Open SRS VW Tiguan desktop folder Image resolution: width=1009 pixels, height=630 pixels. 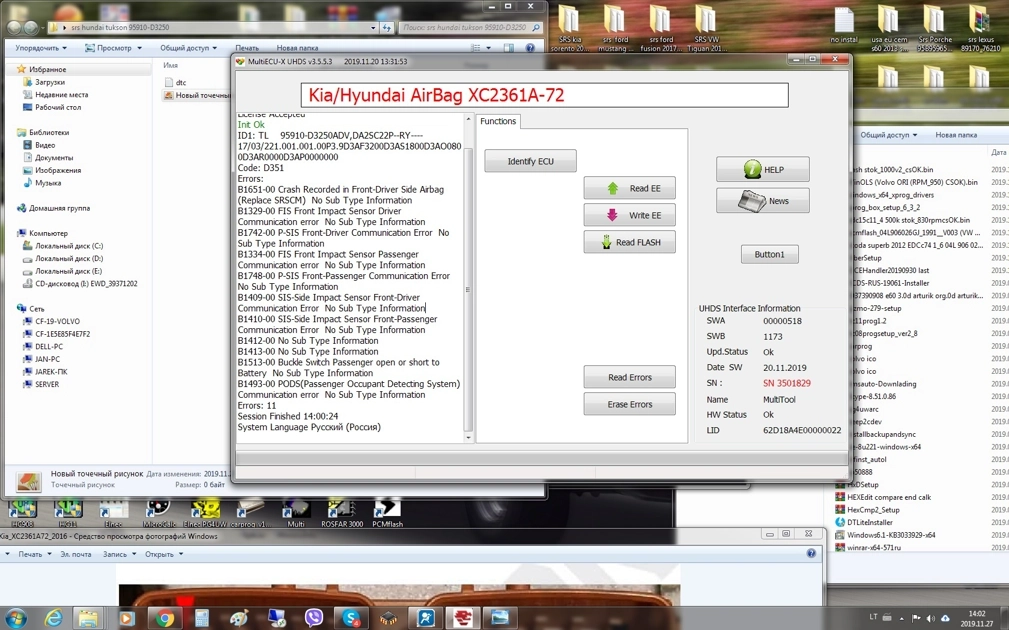(x=707, y=28)
